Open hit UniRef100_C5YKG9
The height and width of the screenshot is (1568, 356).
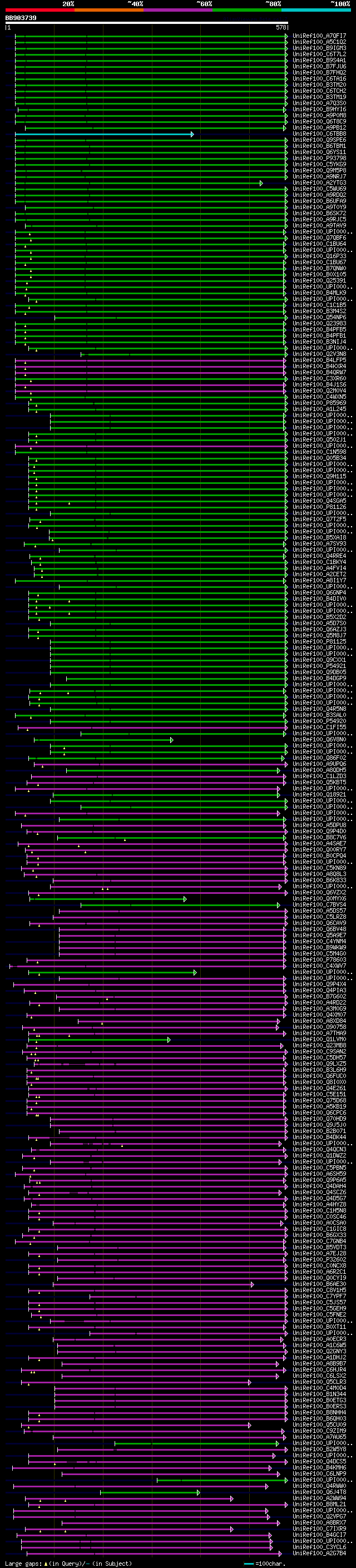[319, 164]
